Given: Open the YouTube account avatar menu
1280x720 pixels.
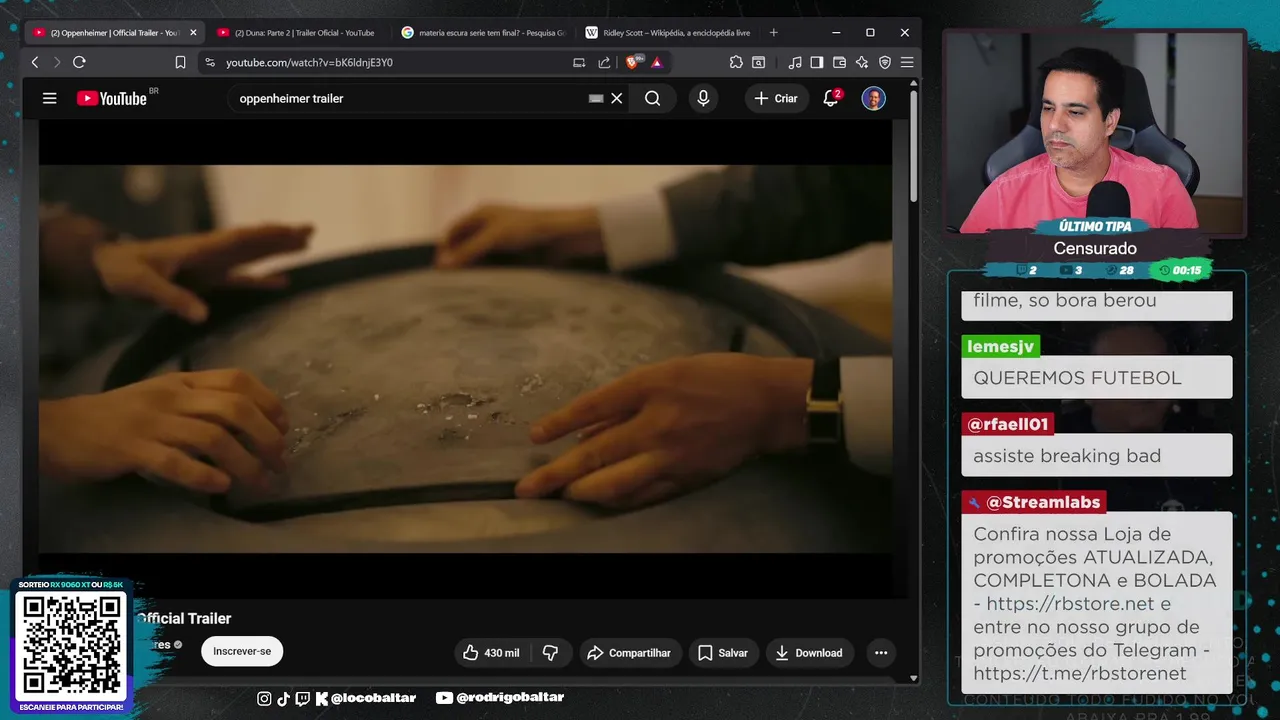Looking at the screenshot, I should (874, 98).
